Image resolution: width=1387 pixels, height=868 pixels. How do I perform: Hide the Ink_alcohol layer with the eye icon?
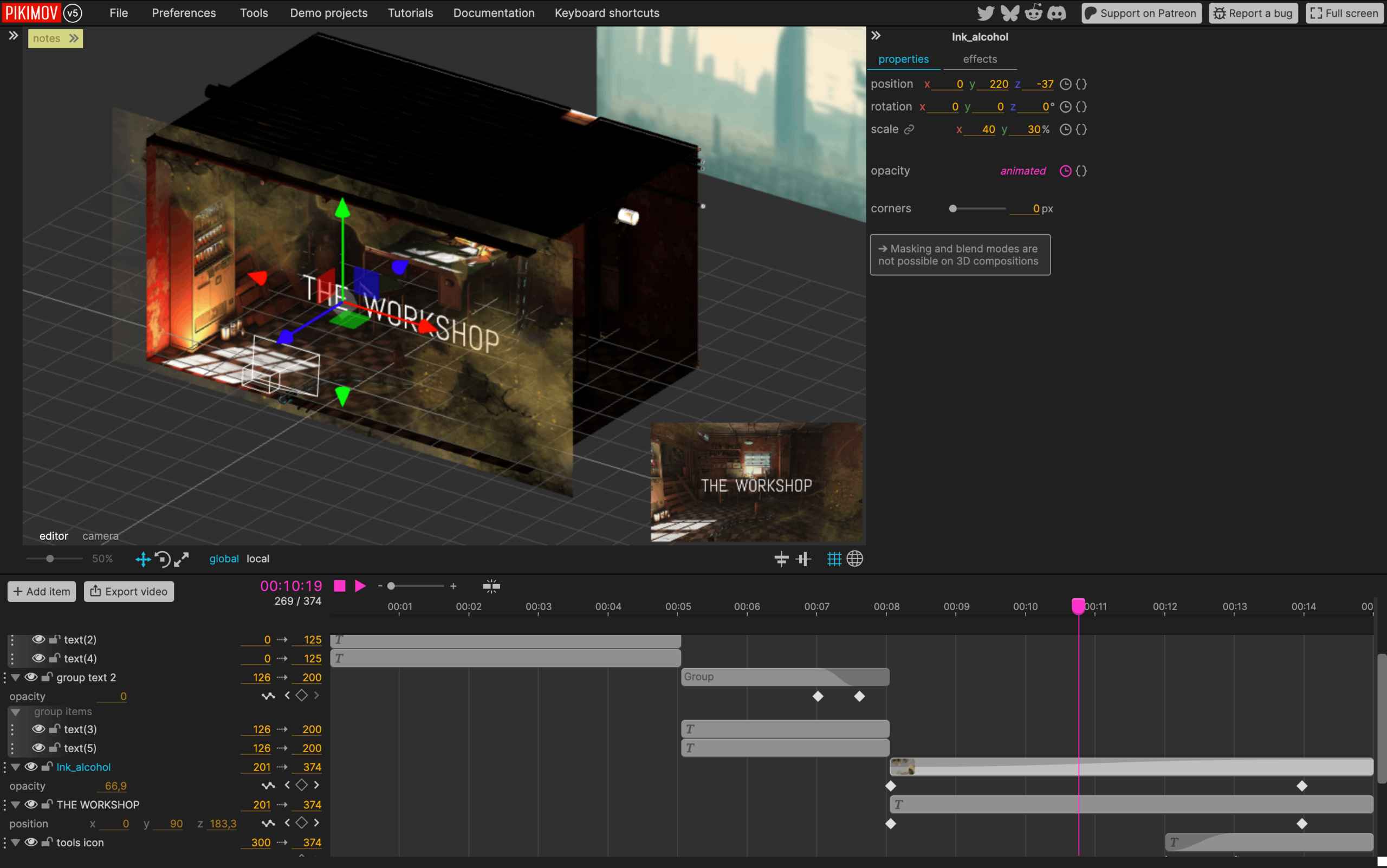tap(31, 766)
